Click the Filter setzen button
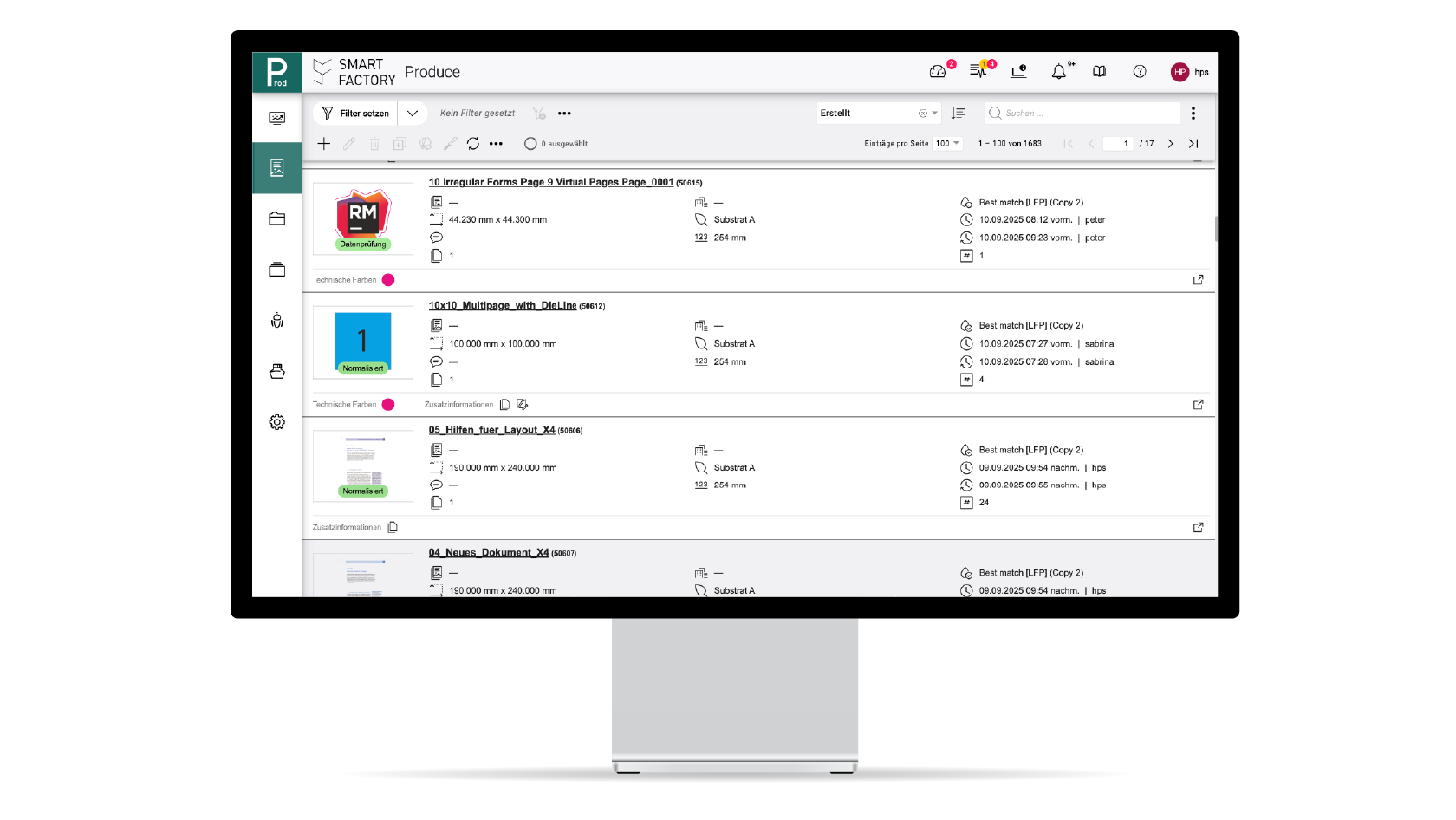The width and height of the screenshot is (1456, 820). (355, 114)
